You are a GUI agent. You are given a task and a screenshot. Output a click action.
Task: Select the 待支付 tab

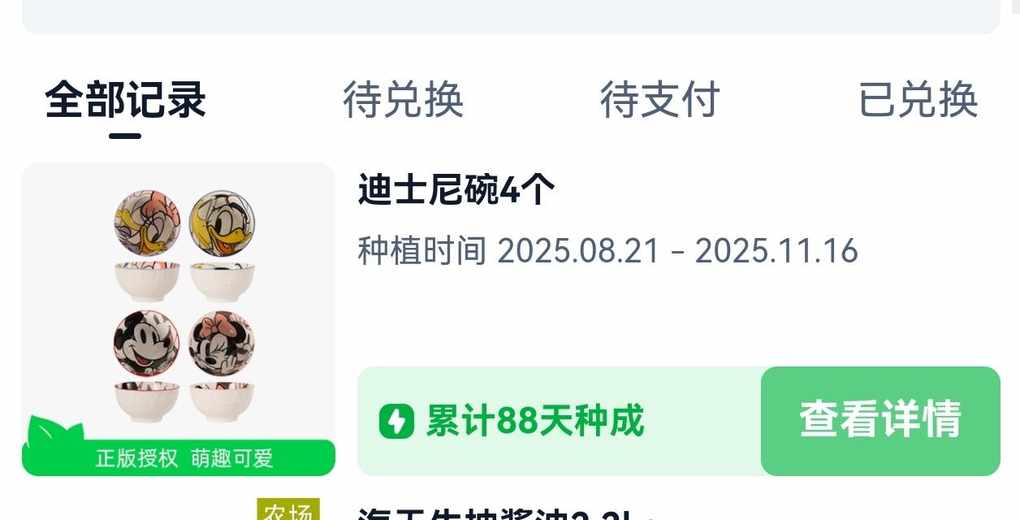[x=660, y=100]
